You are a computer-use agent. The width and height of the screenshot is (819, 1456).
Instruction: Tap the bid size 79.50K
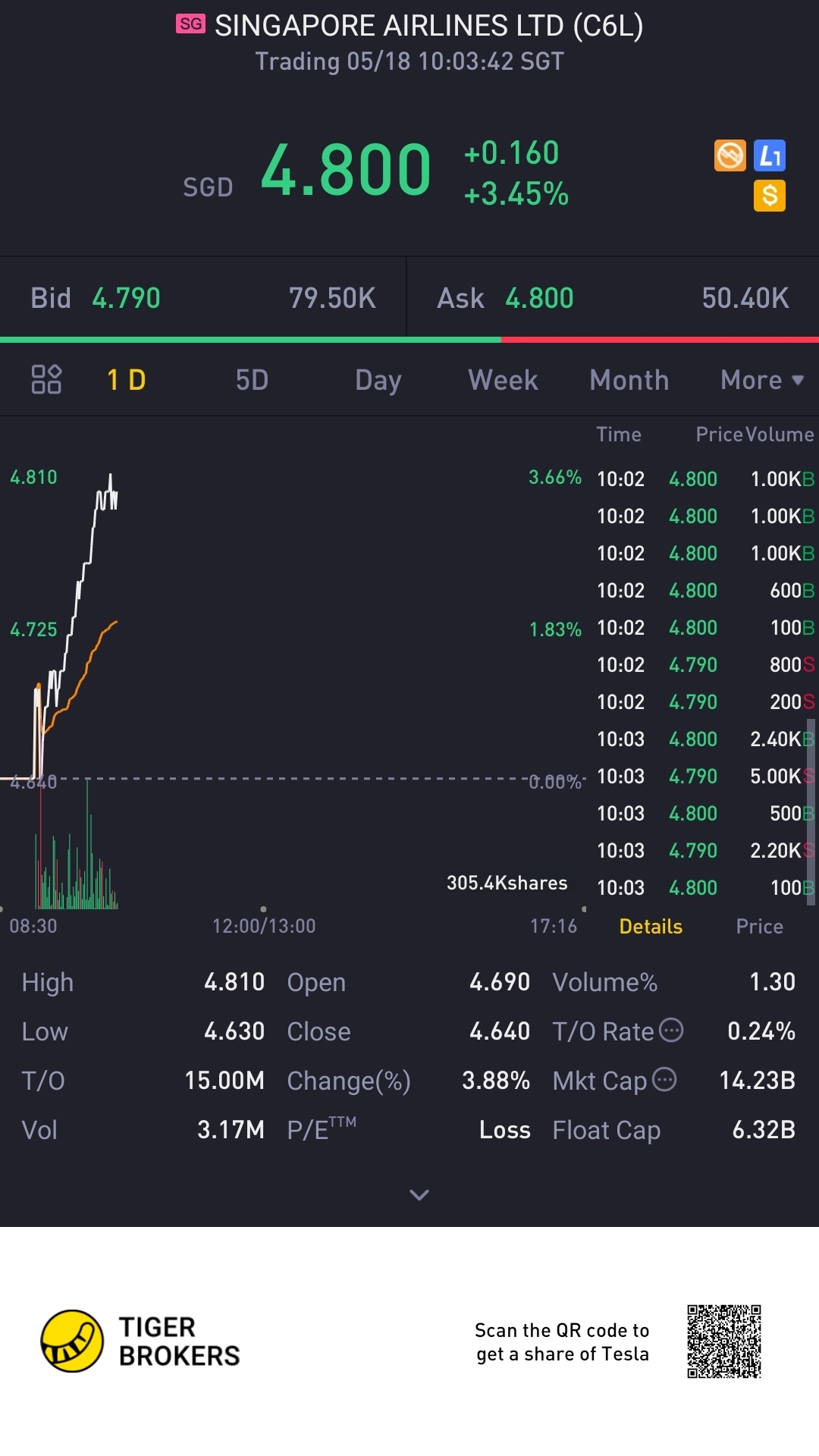tap(332, 298)
